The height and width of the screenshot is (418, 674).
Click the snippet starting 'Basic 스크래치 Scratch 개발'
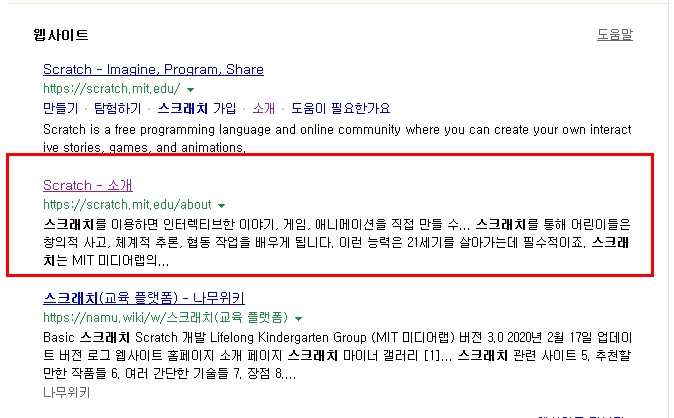coord(337,355)
